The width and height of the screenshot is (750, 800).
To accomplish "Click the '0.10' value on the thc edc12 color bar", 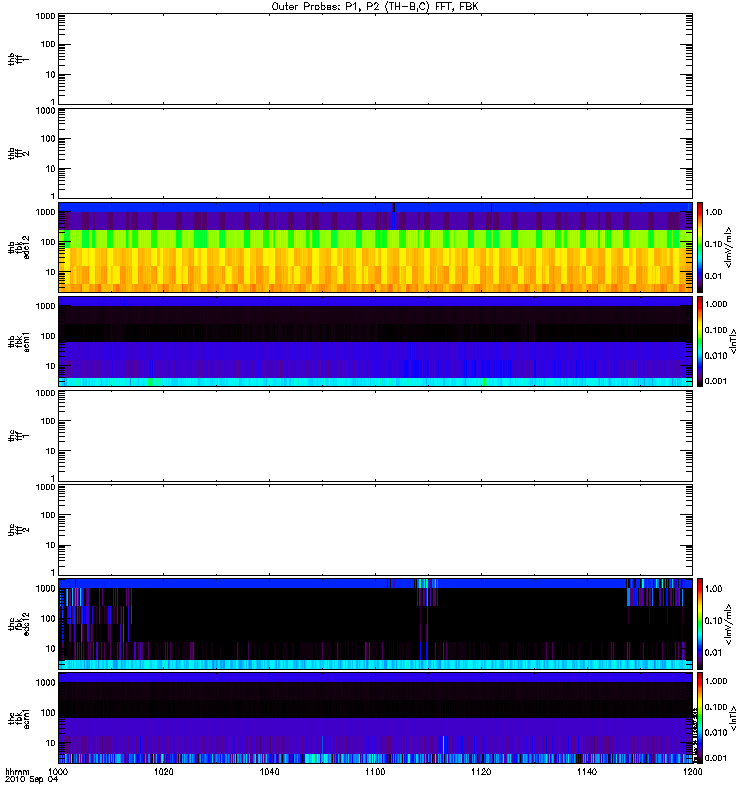I will (x=713, y=620).
